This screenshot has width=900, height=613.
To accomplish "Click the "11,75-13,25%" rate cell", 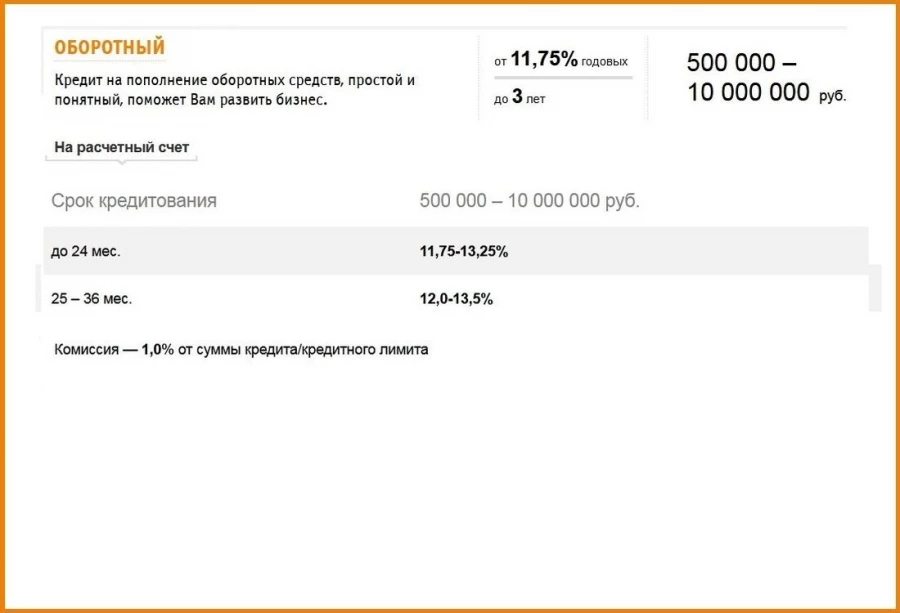I will 464,252.
